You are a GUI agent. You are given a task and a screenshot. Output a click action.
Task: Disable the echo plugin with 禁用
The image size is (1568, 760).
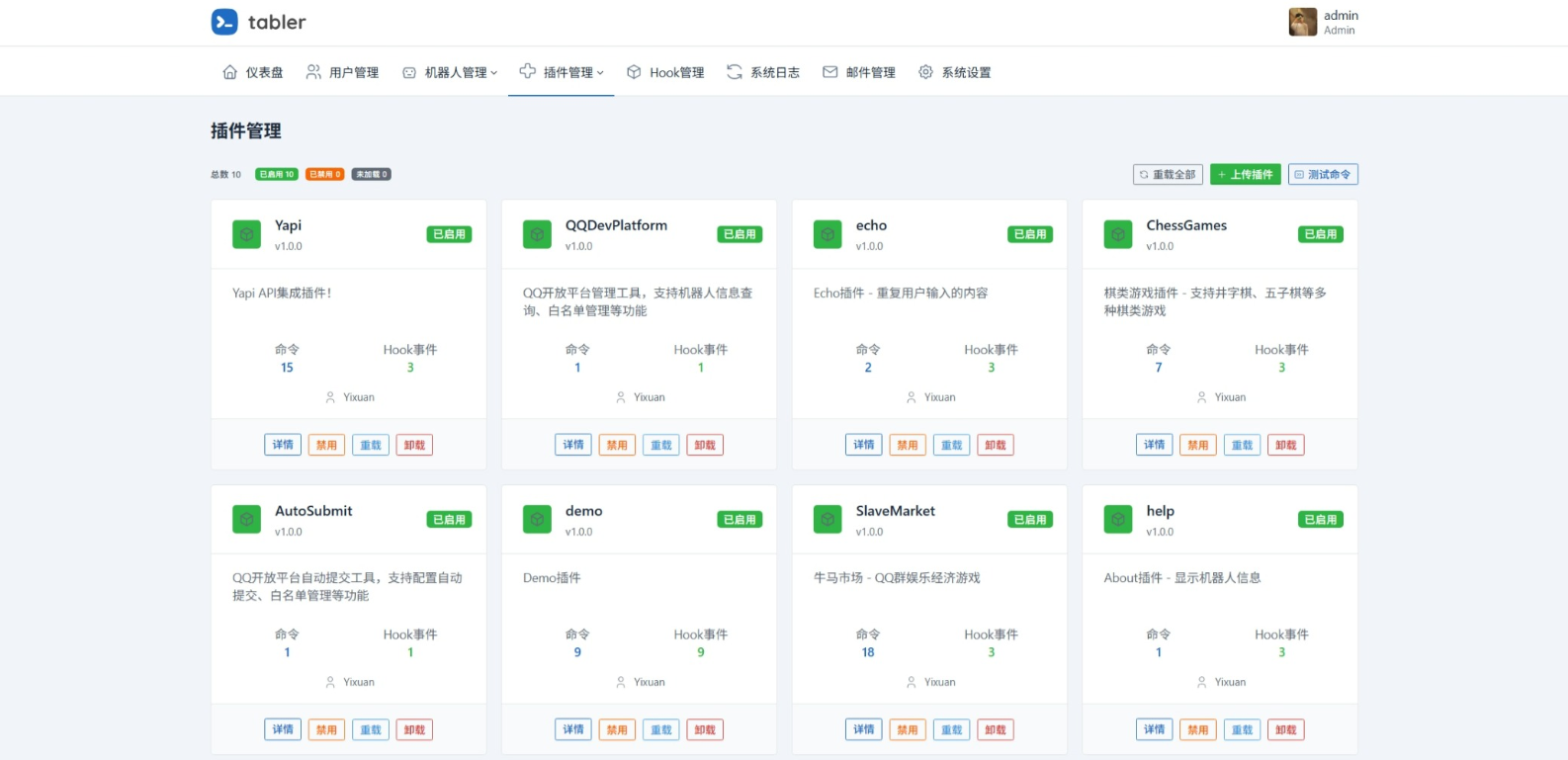point(908,445)
